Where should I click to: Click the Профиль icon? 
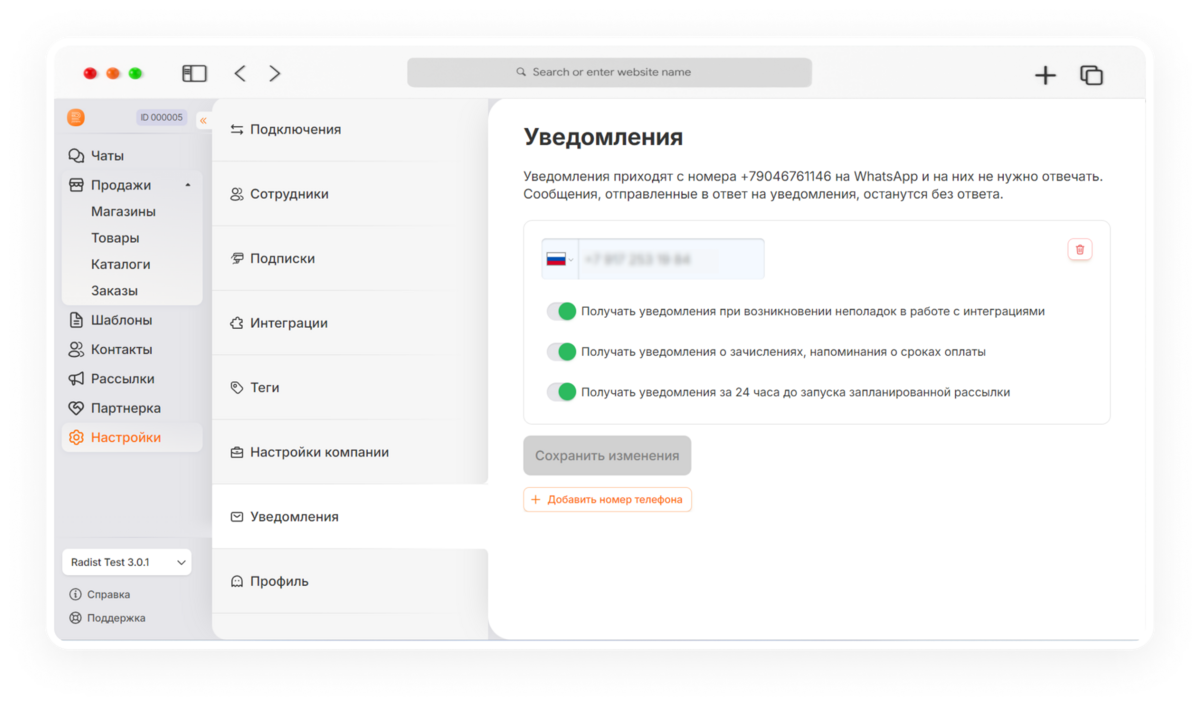tap(237, 581)
